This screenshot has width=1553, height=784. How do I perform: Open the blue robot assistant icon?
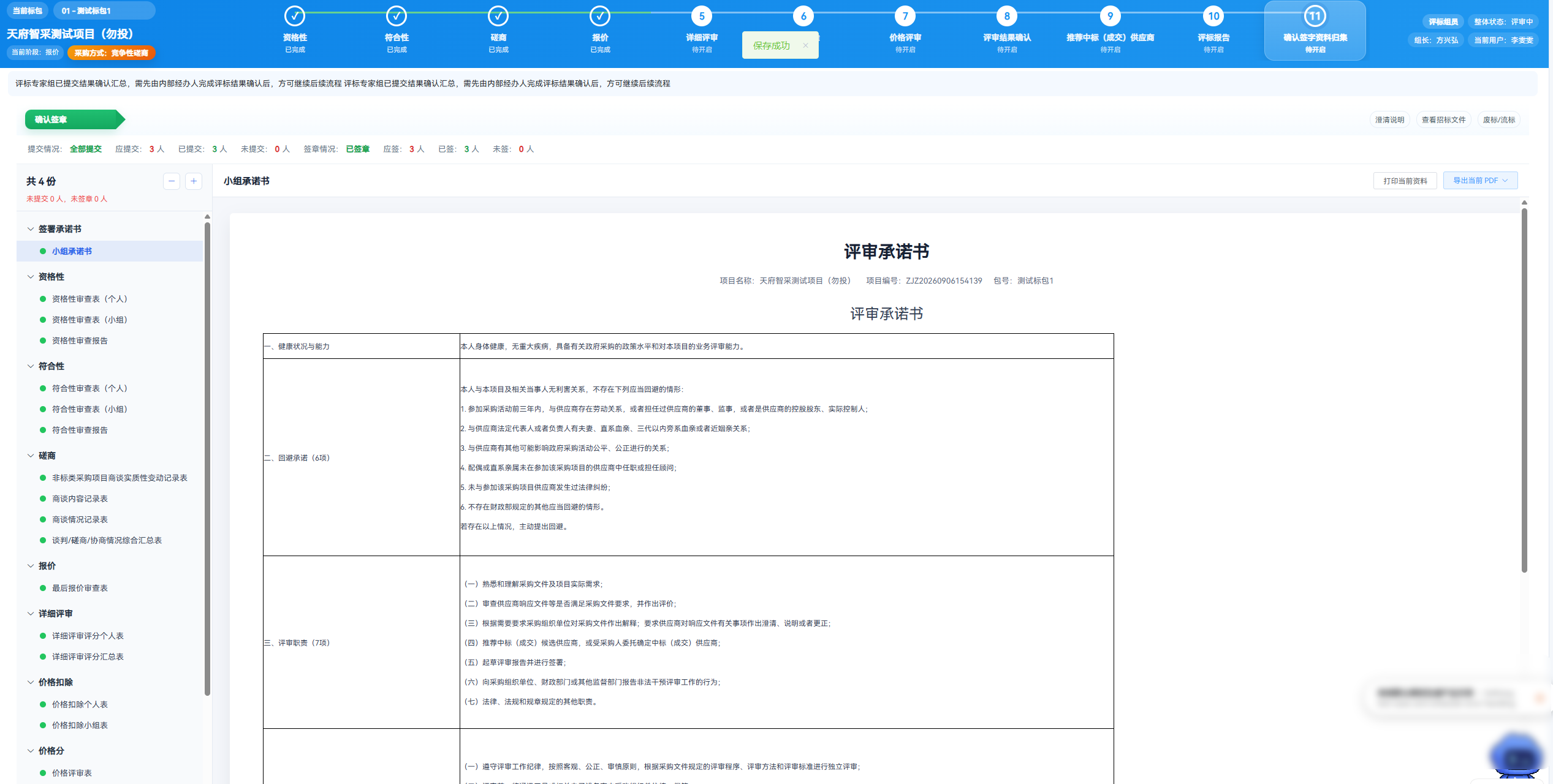coord(1516,756)
